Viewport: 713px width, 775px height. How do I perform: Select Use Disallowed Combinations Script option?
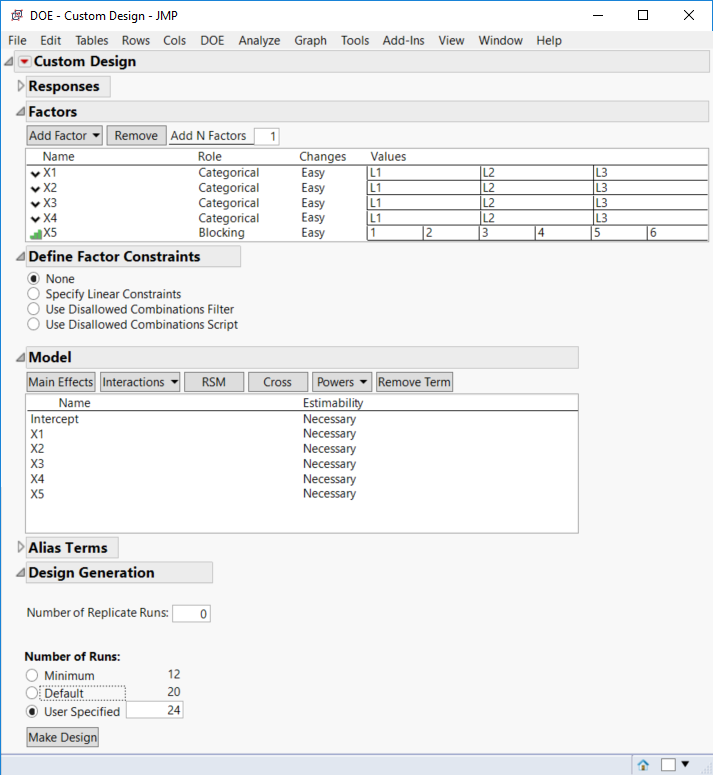tap(33, 325)
